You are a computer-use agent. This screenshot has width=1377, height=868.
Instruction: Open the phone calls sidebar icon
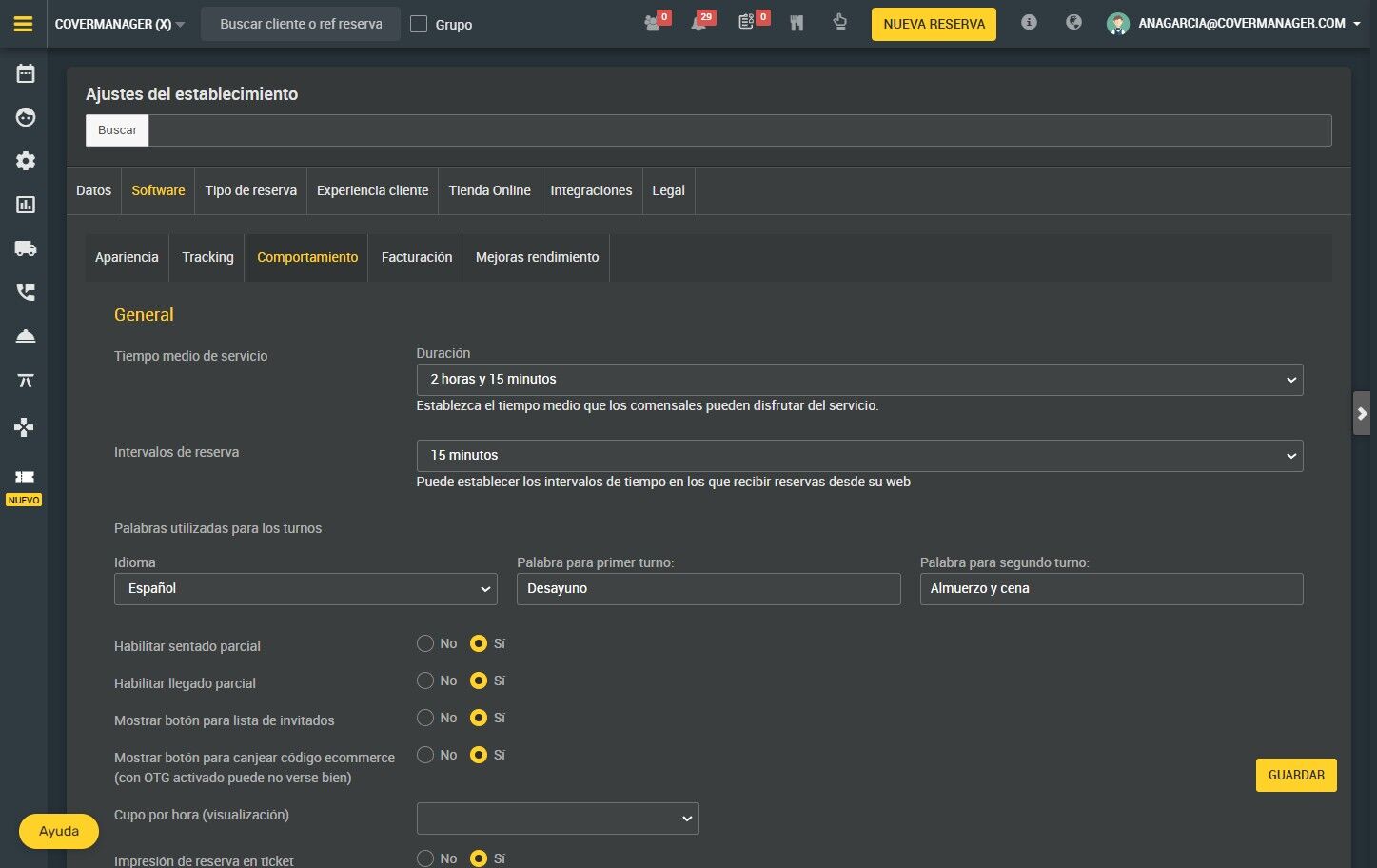tap(26, 292)
